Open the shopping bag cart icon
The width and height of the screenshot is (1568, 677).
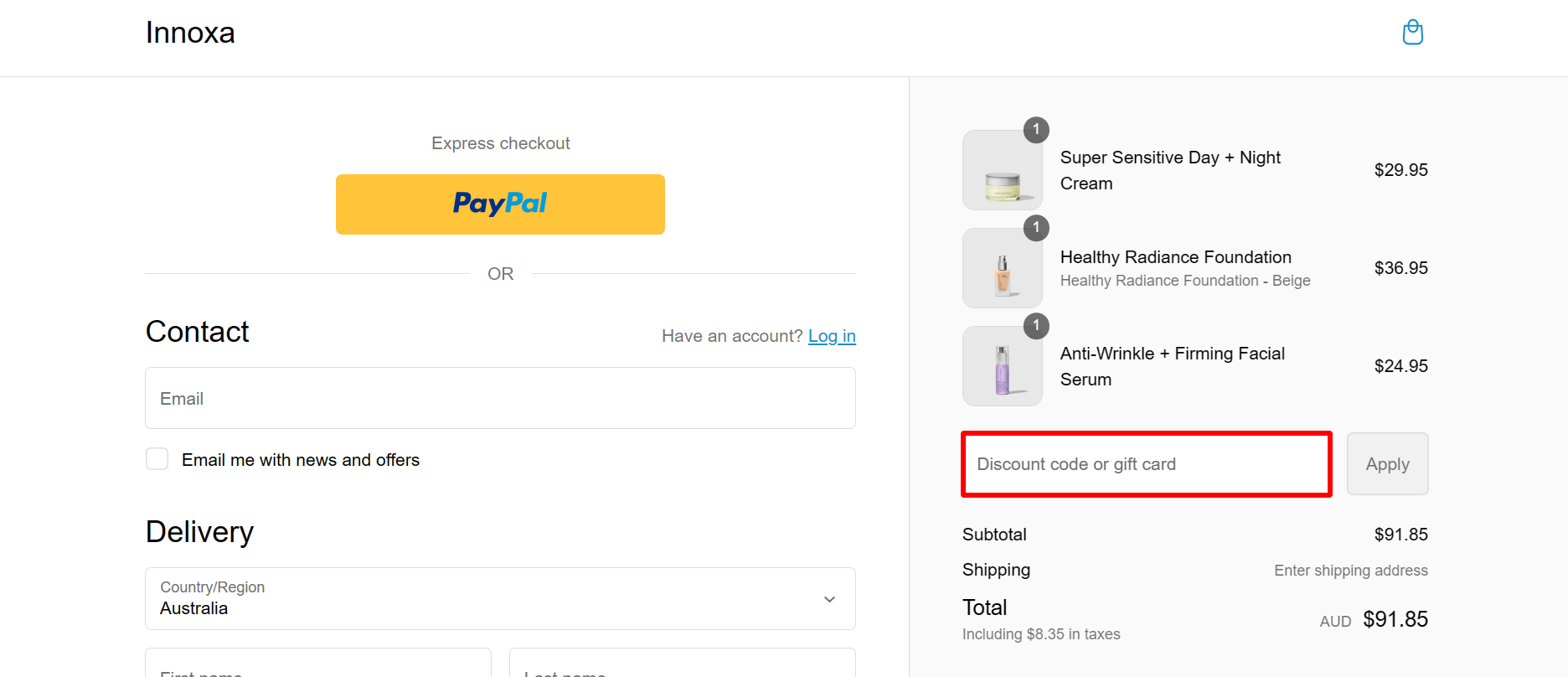[x=1412, y=32]
